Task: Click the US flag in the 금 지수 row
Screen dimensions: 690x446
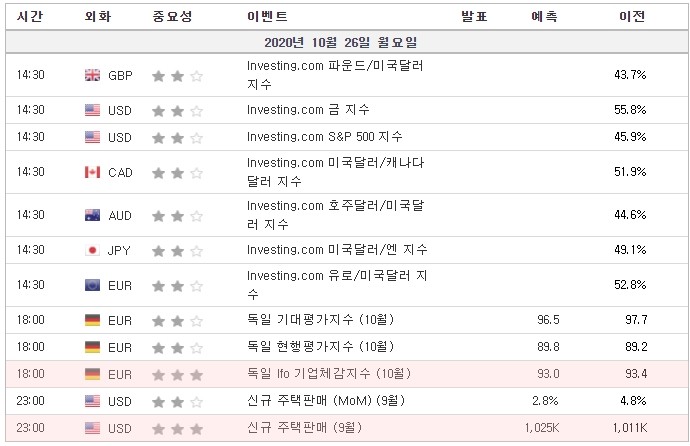Action: tap(92, 110)
